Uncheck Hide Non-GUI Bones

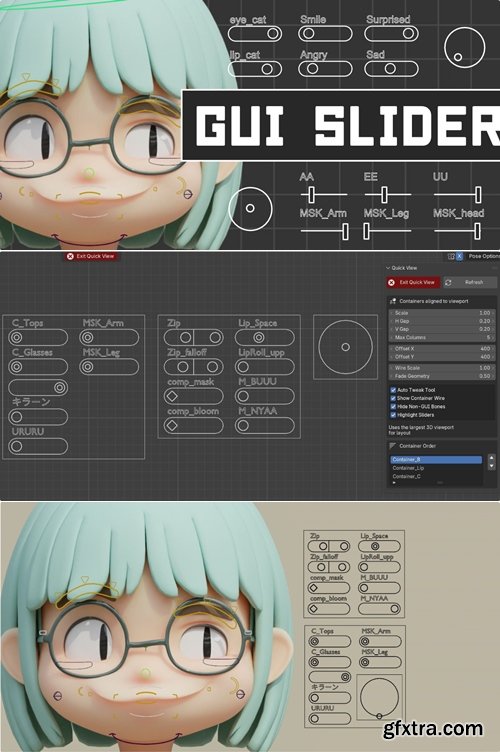[393, 406]
